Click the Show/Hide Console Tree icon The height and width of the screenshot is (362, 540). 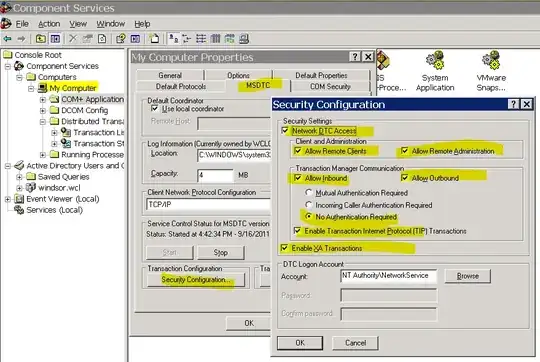[55, 39]
